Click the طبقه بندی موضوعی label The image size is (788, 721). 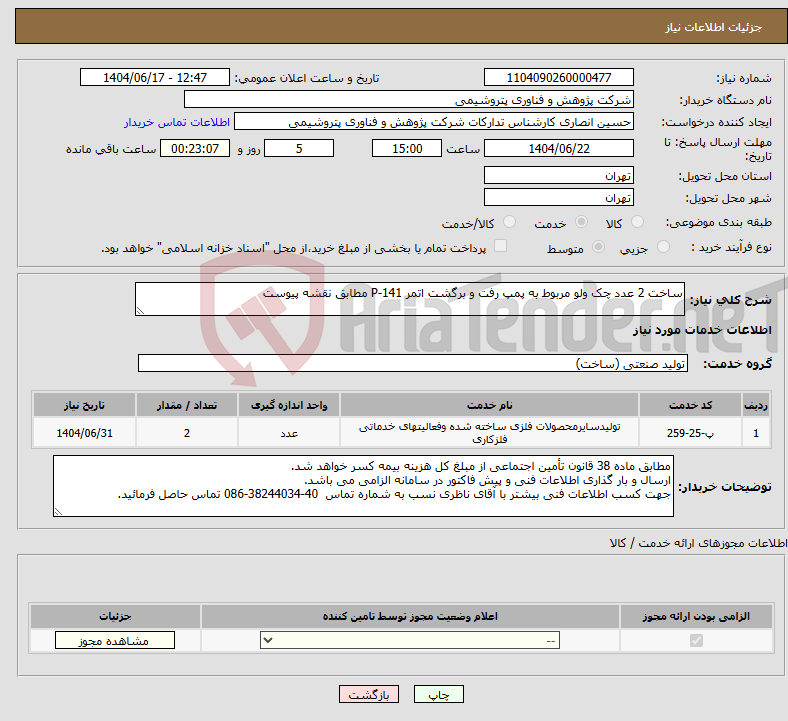pyautogui.click(x=719, y=222)
